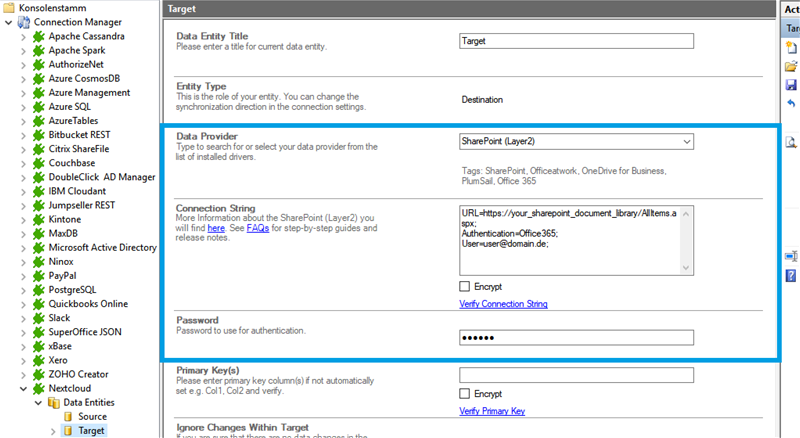Viewport: 800px width, 438px height.
Task: Tick Encrypt checkbox under Primary Key(s)
Action: (466, 394)
